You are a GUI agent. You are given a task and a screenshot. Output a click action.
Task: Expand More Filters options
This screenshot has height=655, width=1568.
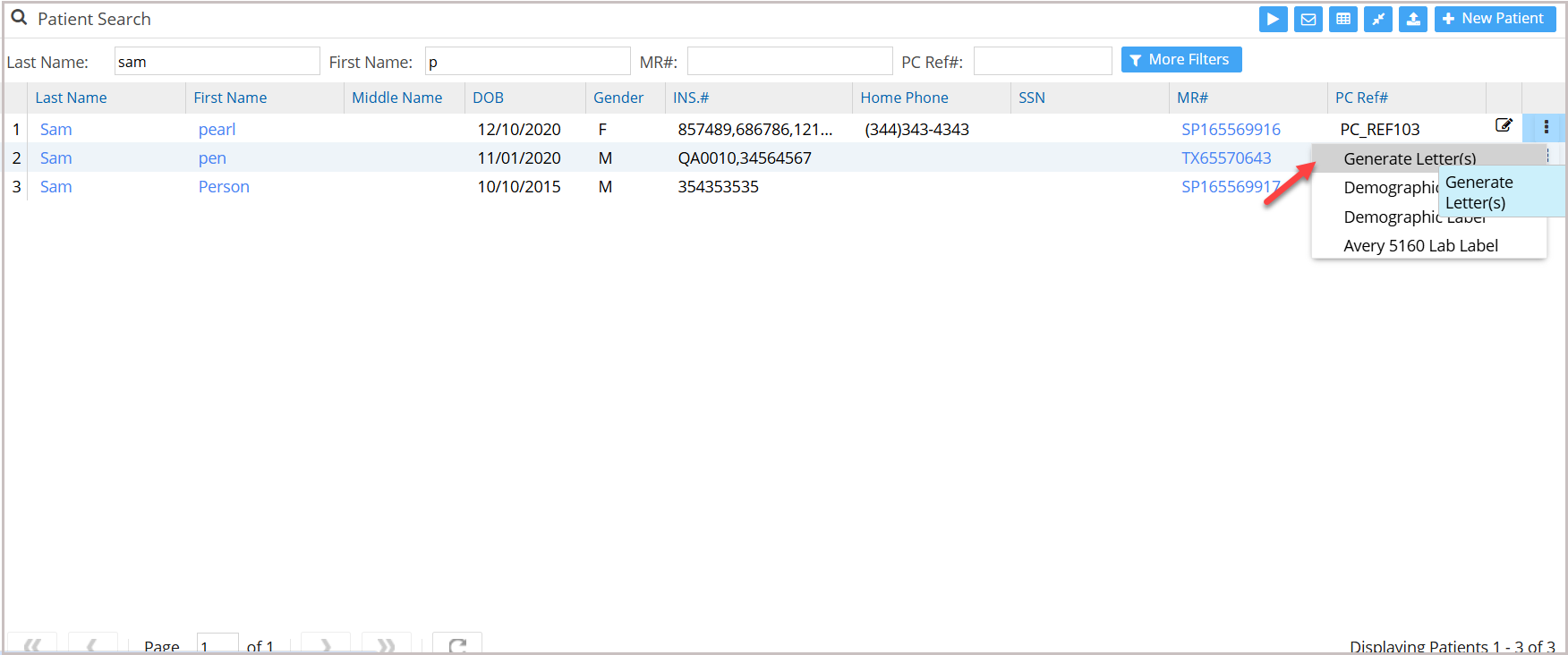(1180, 60)
